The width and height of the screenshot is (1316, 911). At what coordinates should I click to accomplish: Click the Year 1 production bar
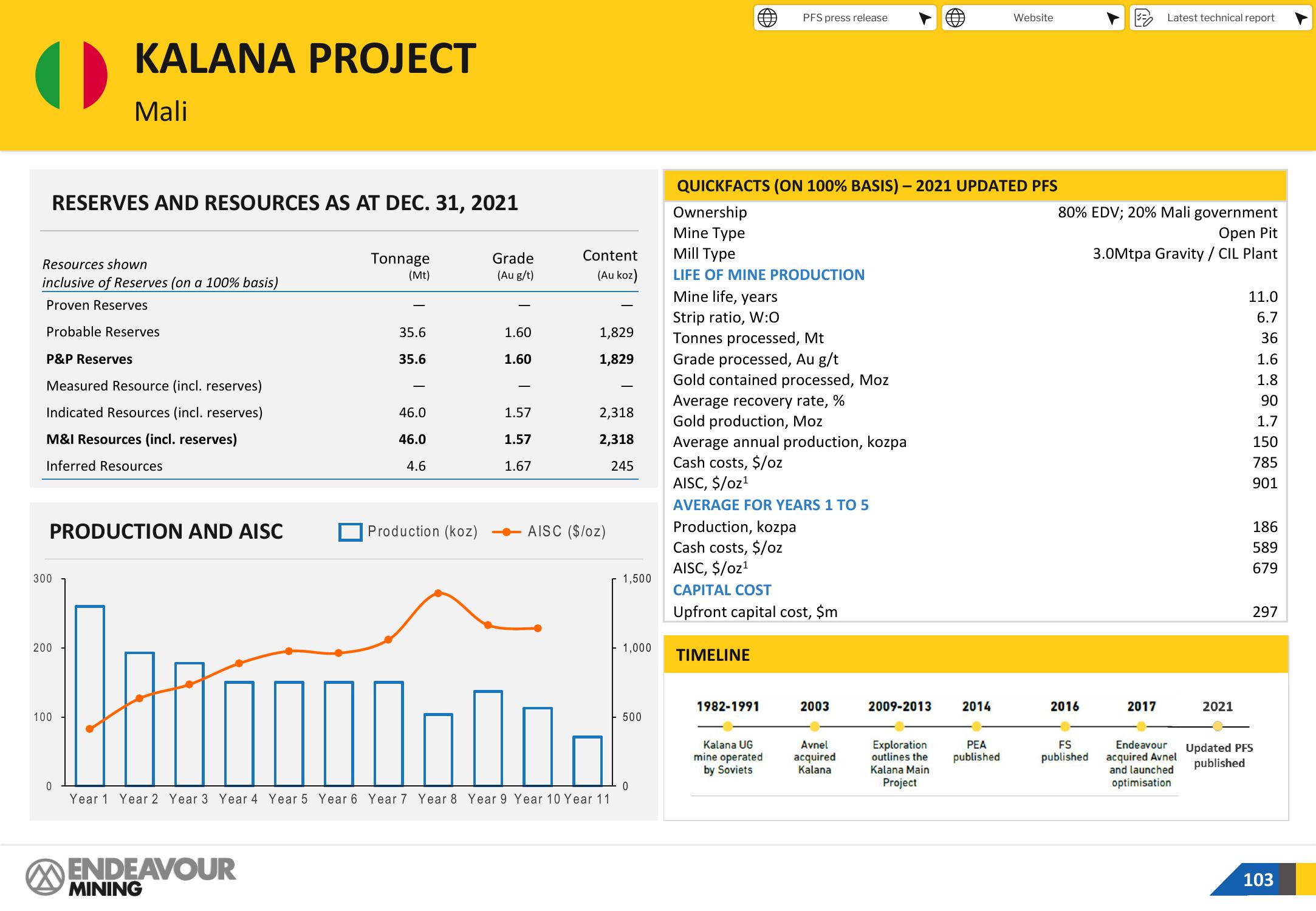90,695
